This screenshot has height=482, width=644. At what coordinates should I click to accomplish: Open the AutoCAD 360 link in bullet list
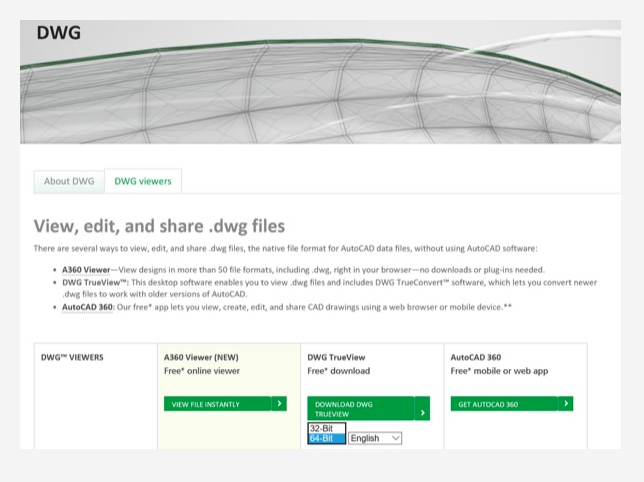click(x=87, y=307)
